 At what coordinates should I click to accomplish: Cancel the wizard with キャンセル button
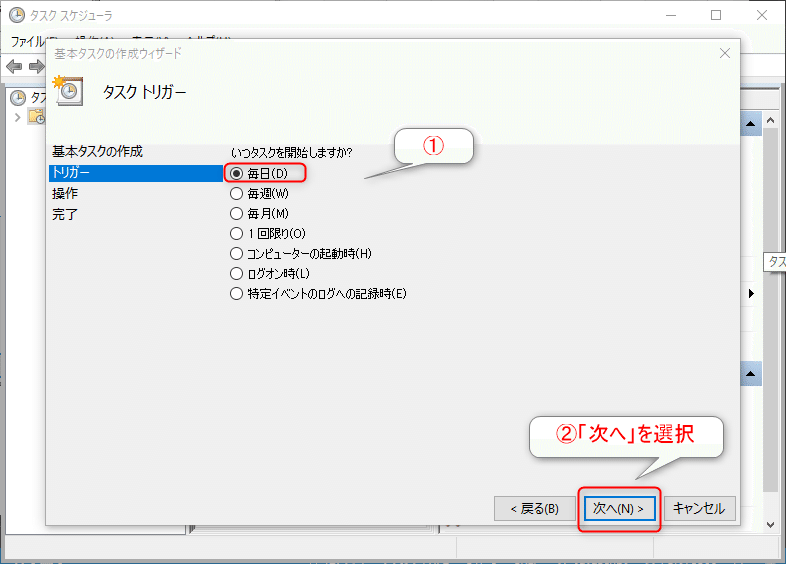(x=699, y=508)
